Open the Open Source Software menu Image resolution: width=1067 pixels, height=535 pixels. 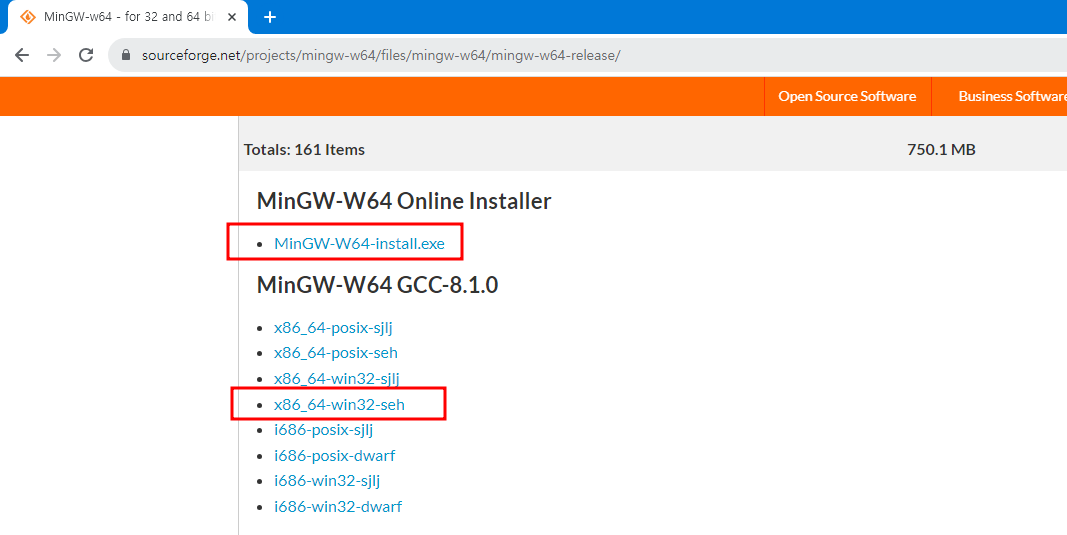pos(847,96)
